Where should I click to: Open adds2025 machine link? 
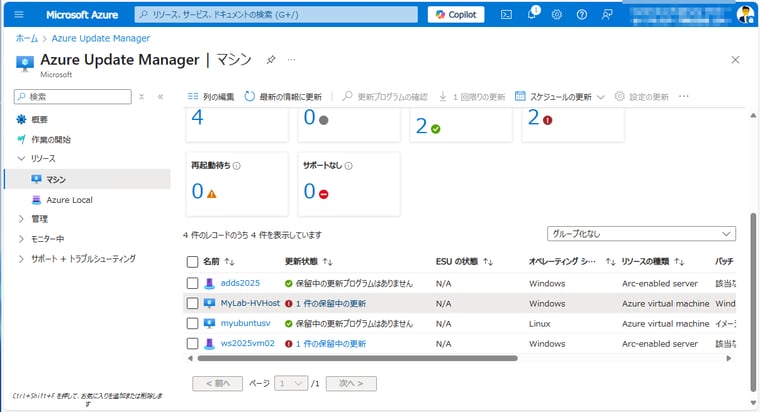click(x=240, y=283)
